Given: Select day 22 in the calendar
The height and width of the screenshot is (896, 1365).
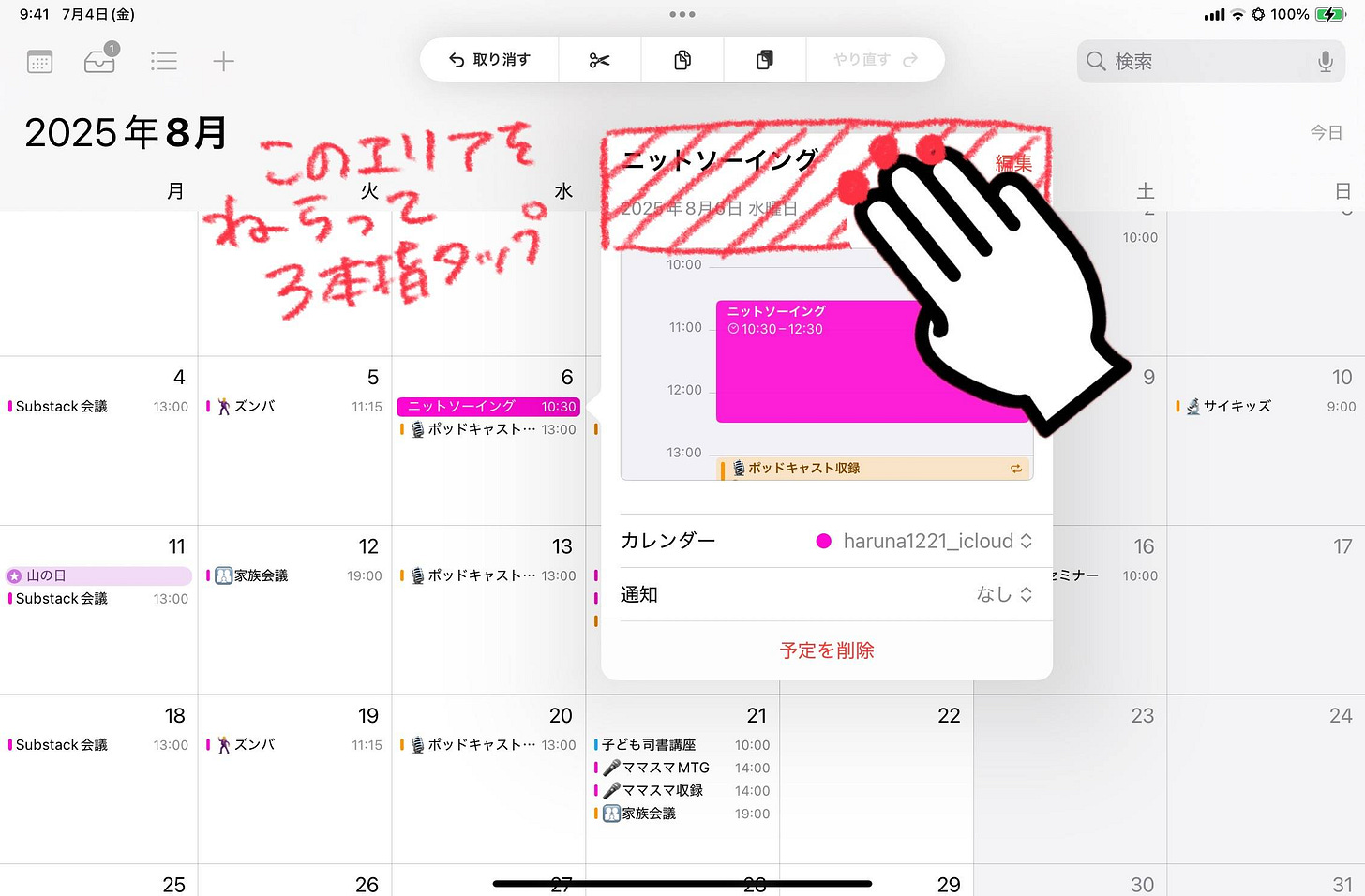Looking at the screenshot, I should [x=949, y=716].
